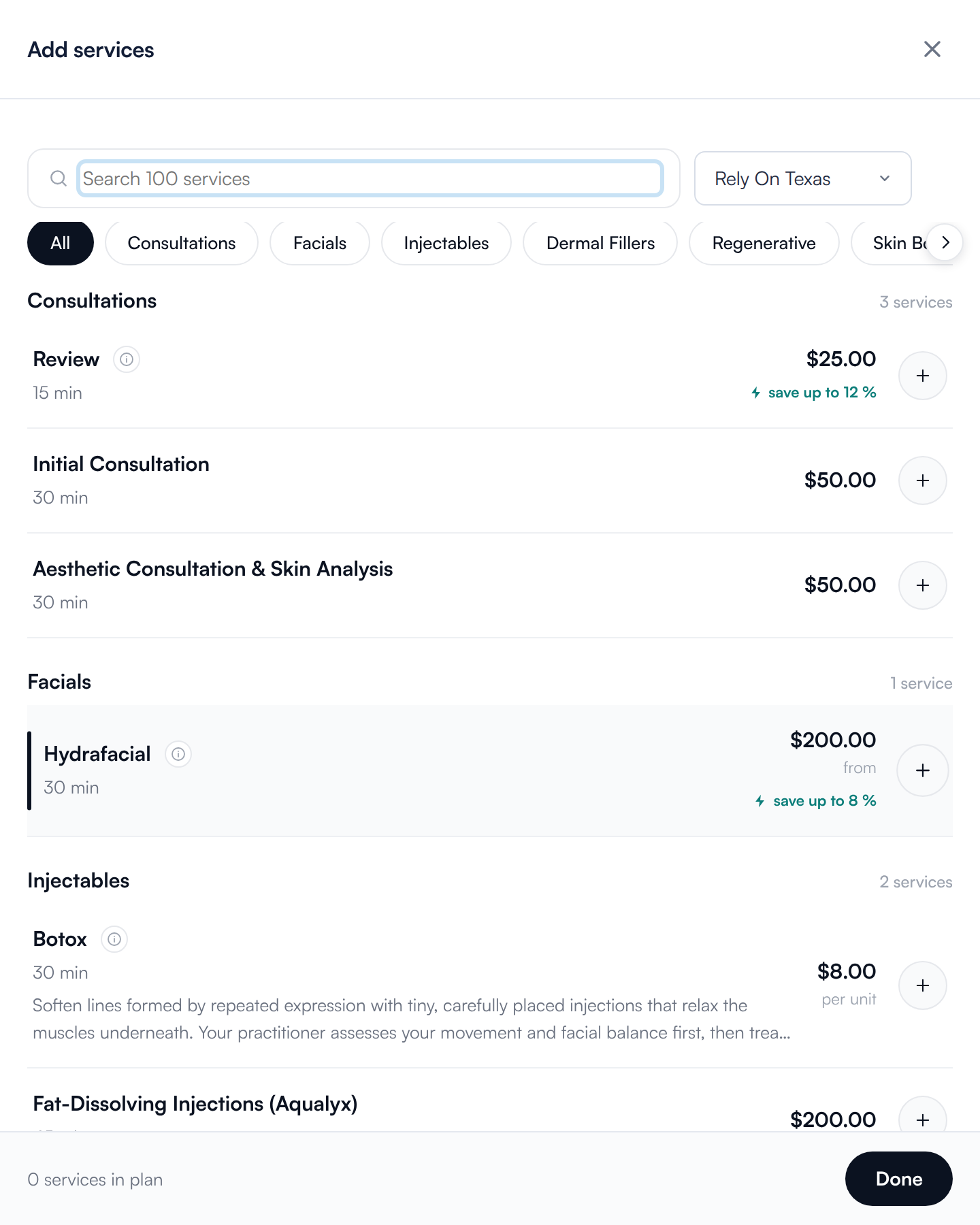Close the Add services dialog
The image size is (980, 1225).
[x=932, y=49]
